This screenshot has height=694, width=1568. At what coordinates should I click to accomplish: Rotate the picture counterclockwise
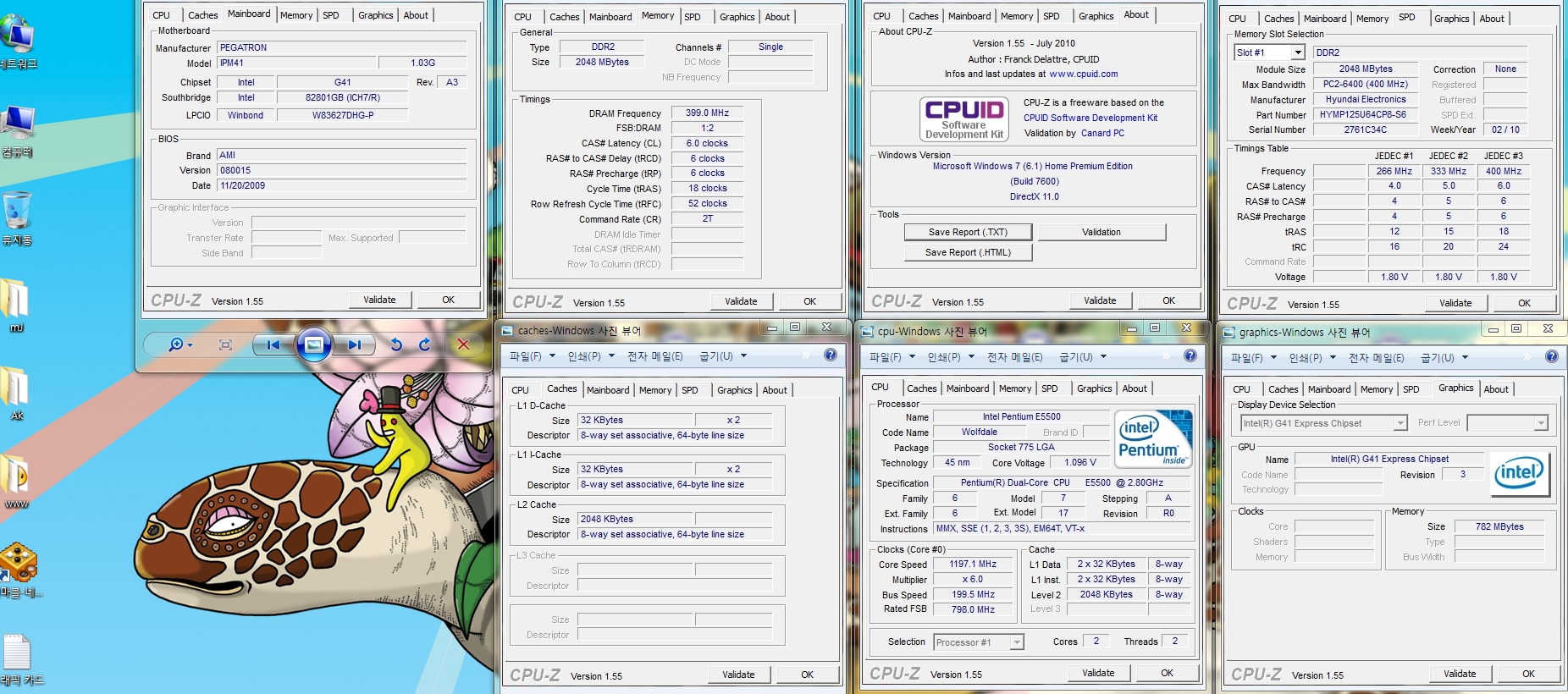396,344
